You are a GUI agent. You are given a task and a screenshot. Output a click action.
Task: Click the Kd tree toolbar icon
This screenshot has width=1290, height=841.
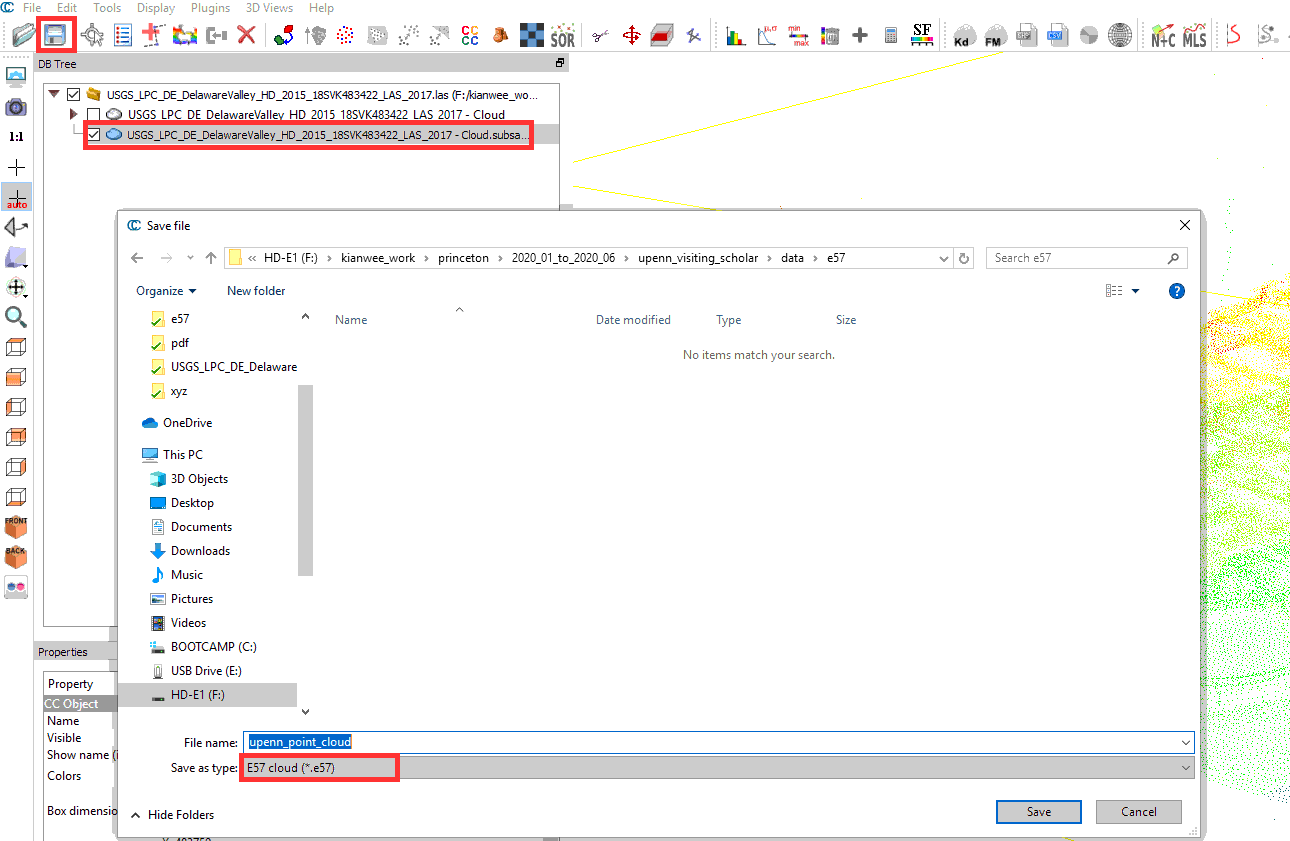point(964,37)
